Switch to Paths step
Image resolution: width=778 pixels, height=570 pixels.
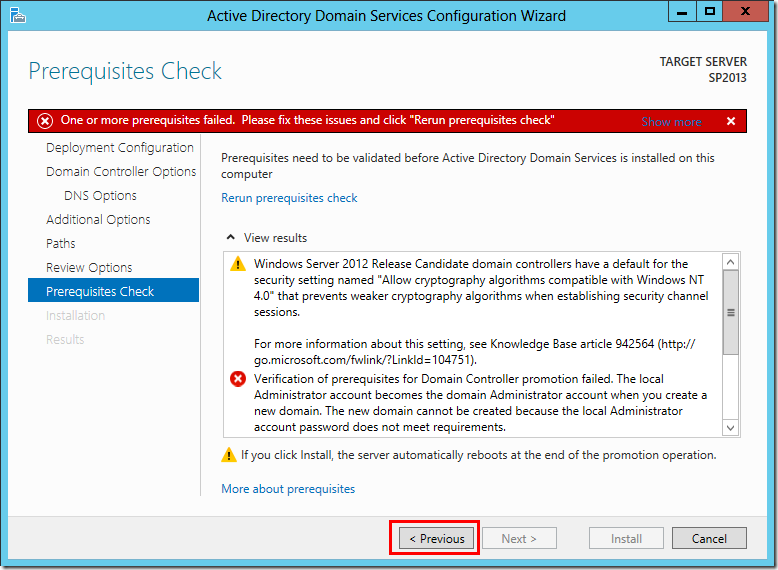tap(61, 244)
